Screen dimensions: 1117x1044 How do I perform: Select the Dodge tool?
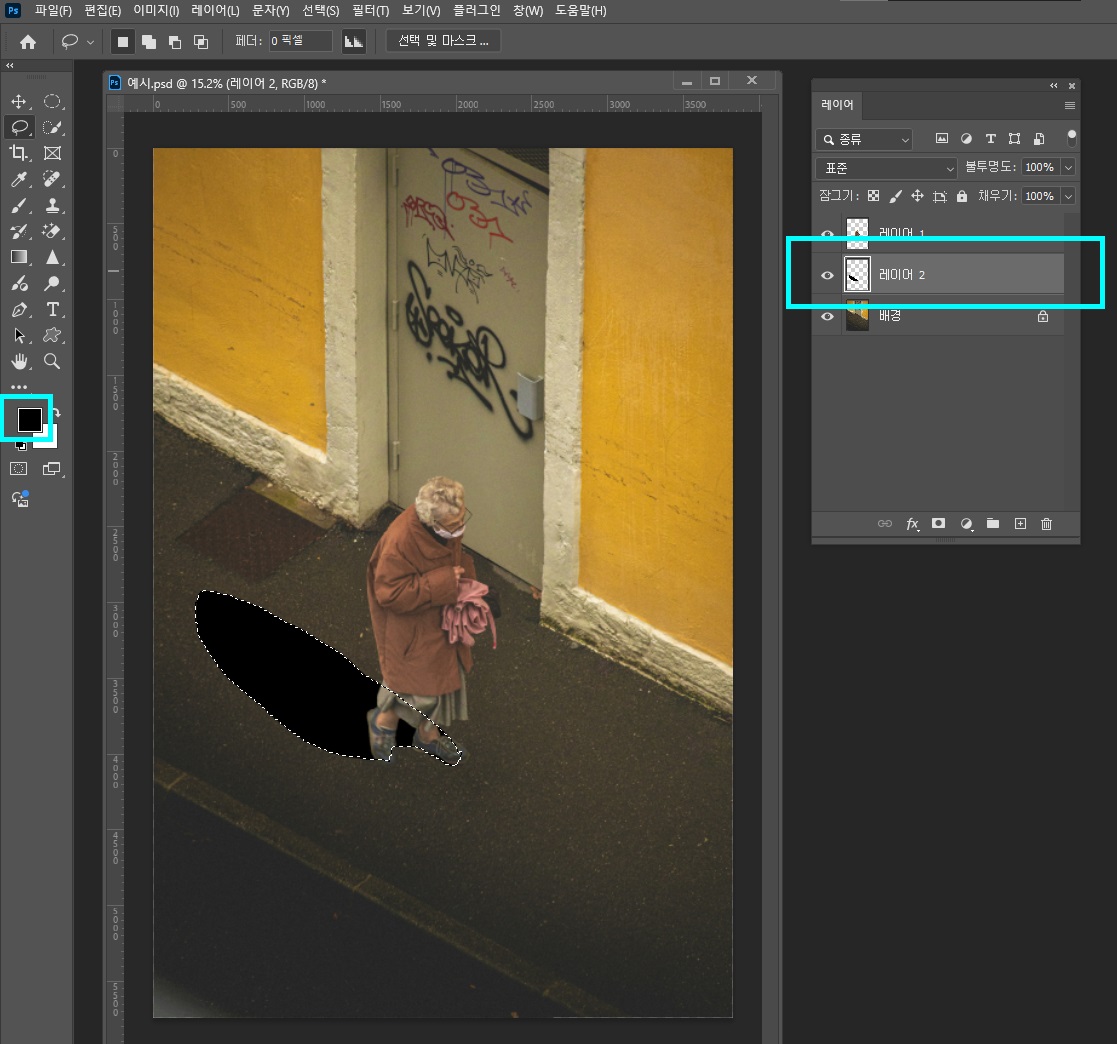[x=52, y=283]
